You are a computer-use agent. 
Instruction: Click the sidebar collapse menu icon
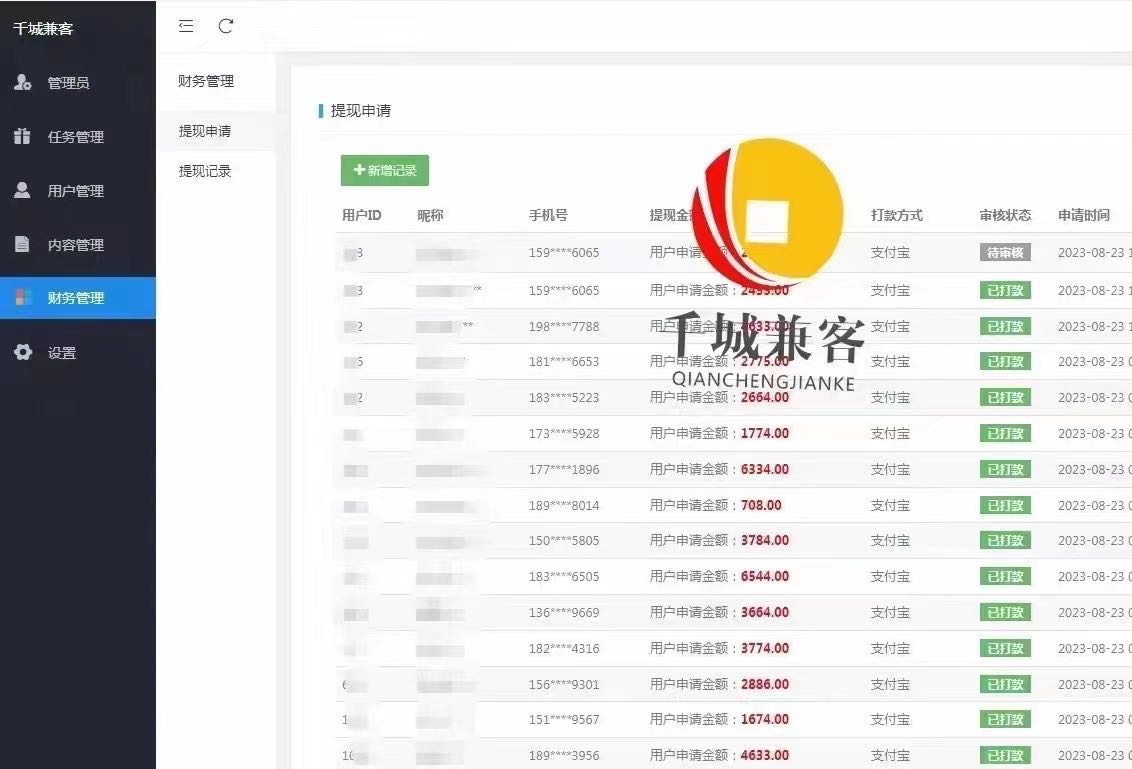186,26
